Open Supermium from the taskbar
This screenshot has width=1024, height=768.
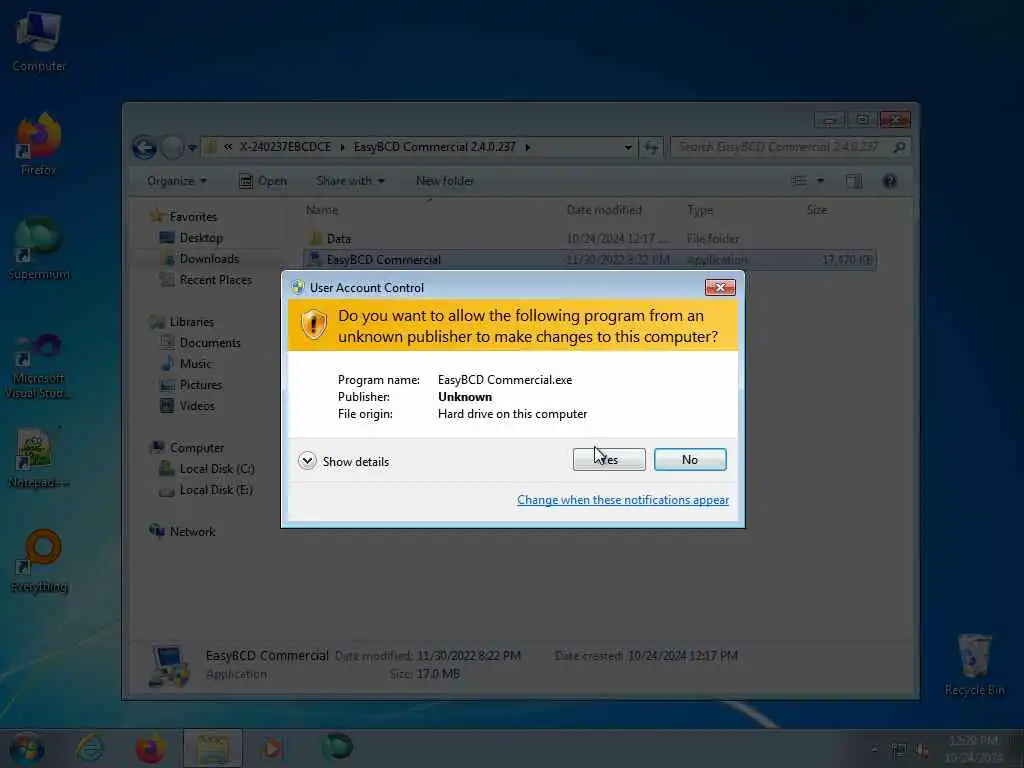(x=337, y=748)
